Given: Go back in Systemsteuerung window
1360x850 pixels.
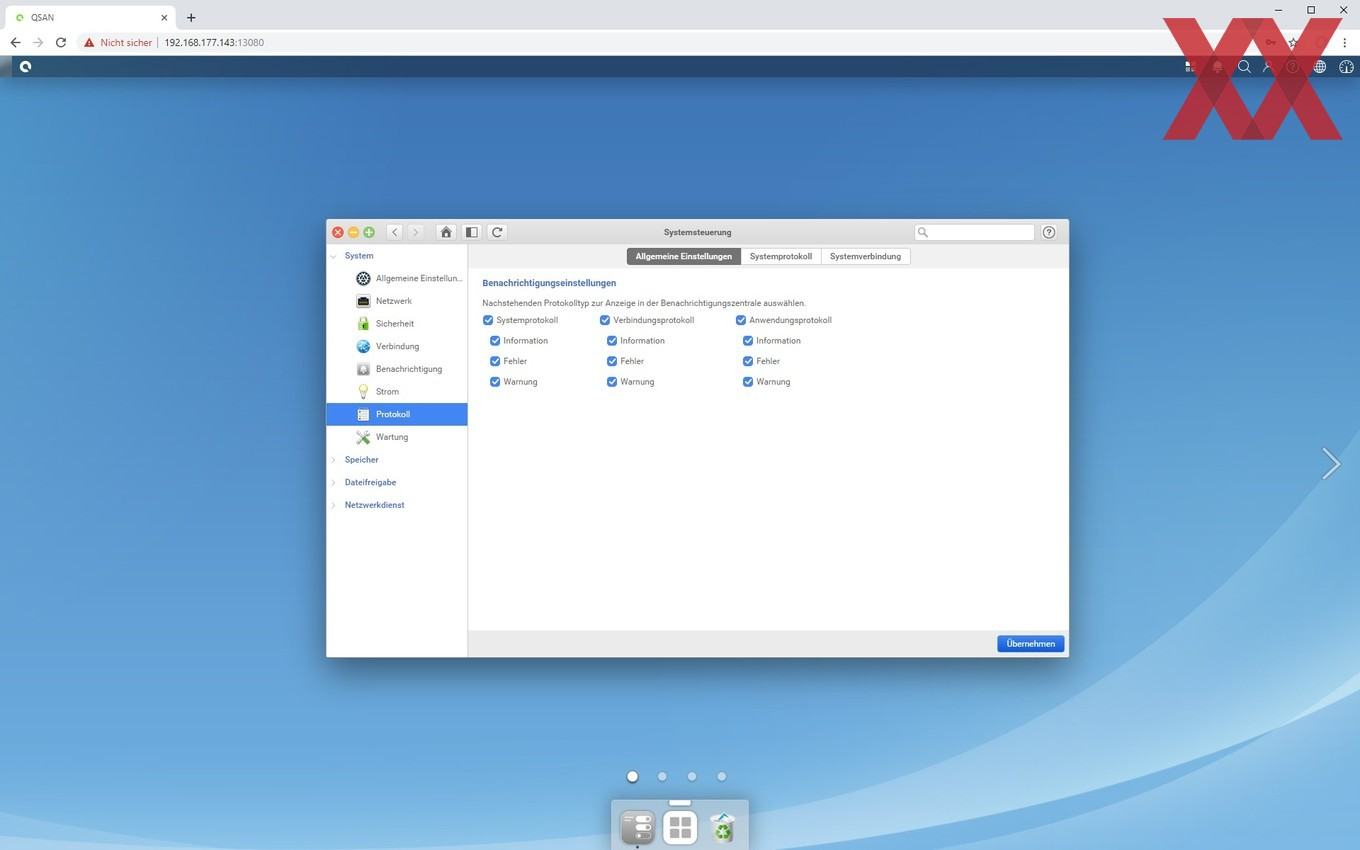Looking at the screenshot, I should coord(395,232).
